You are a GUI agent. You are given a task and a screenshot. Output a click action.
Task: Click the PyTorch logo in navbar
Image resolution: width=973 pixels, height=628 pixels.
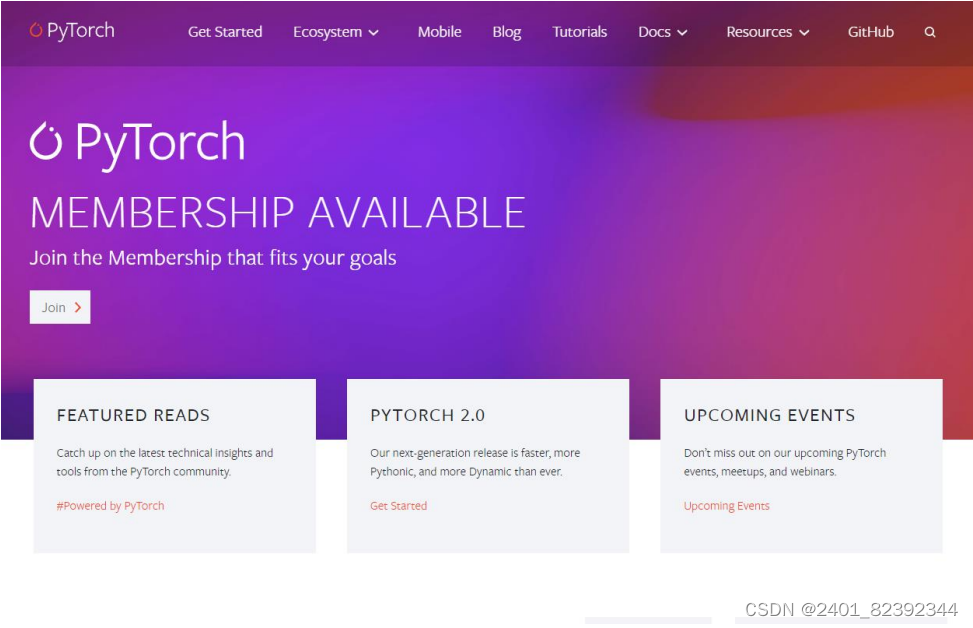click(72, 30)
